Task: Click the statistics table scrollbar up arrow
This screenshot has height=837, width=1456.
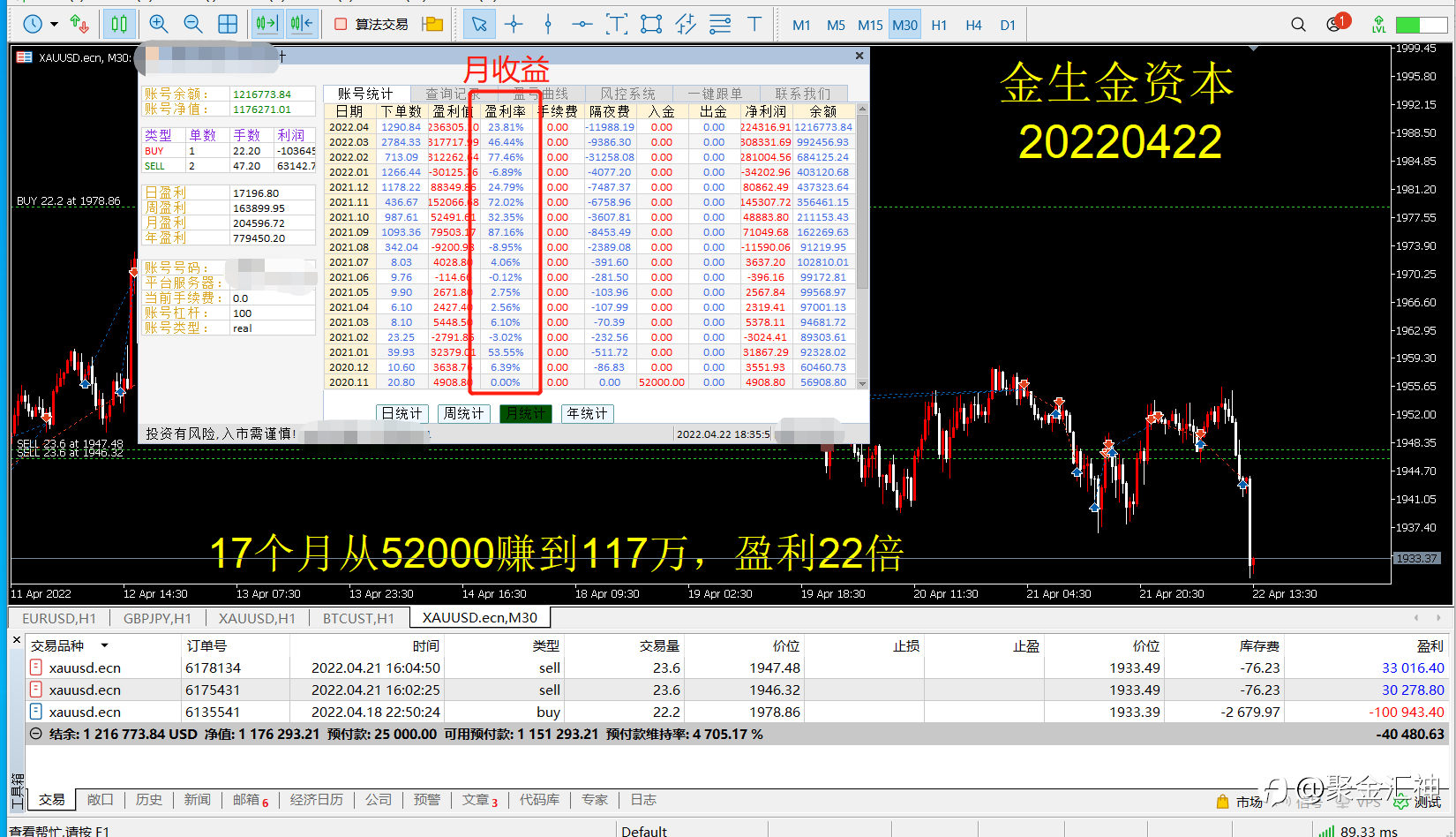Action: tap(862, 109)
